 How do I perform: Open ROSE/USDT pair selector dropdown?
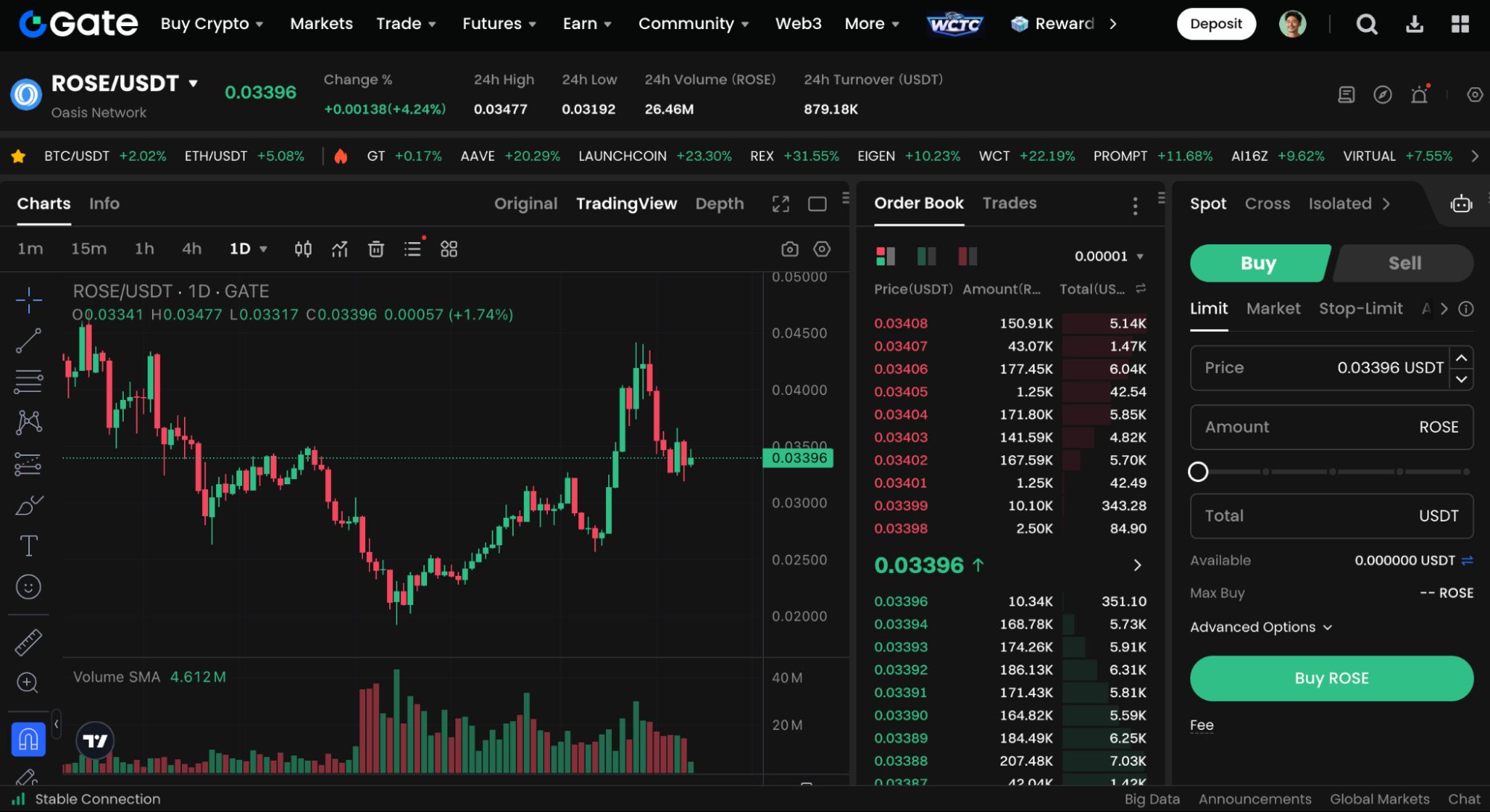pos(193,83)
